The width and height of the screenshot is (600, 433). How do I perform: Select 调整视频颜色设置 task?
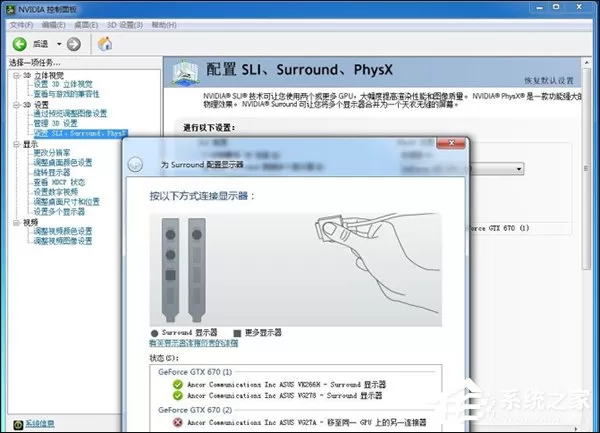[x=63, y=231]
